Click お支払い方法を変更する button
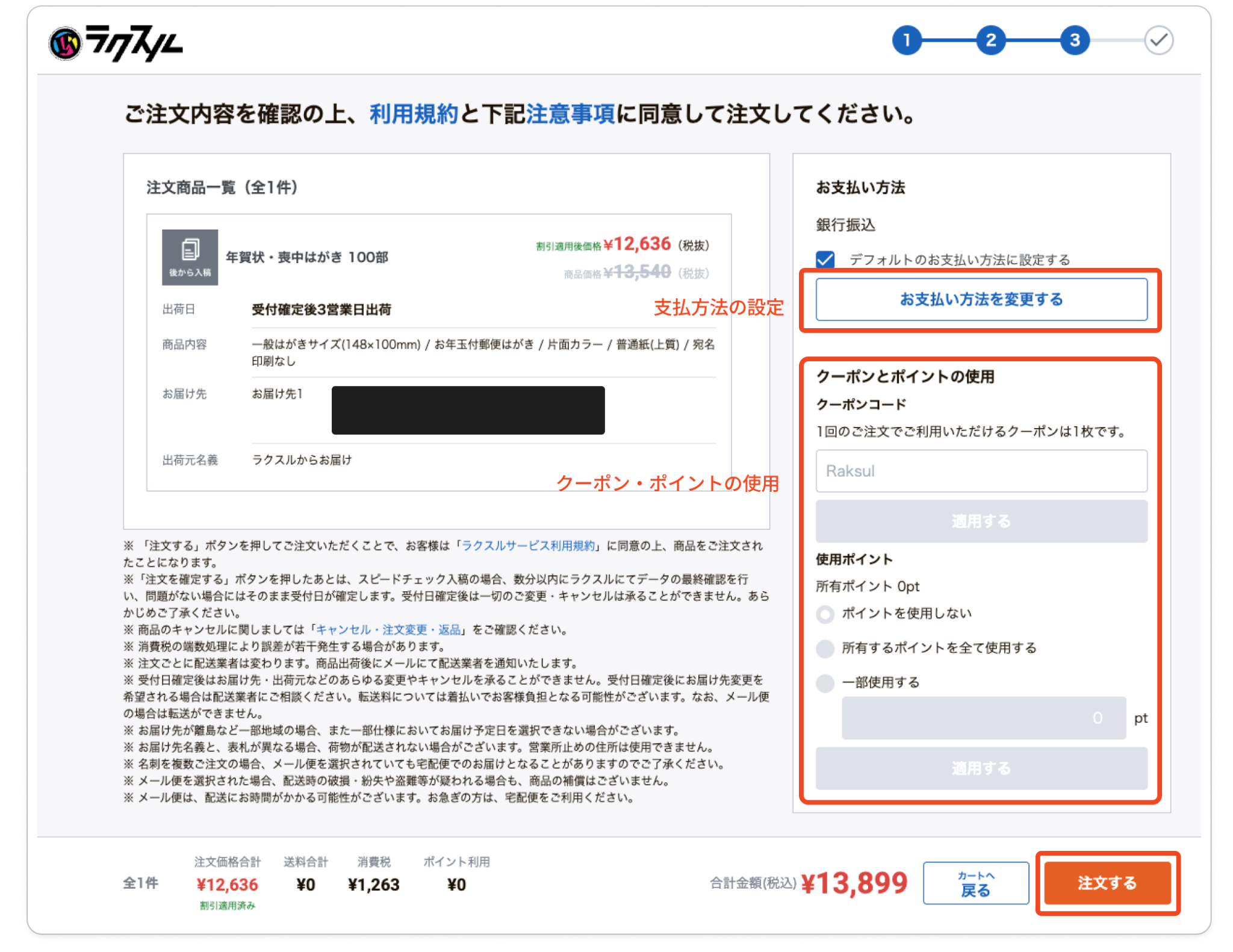Screen dimensions: 1233x952 (x=981, y=299)
